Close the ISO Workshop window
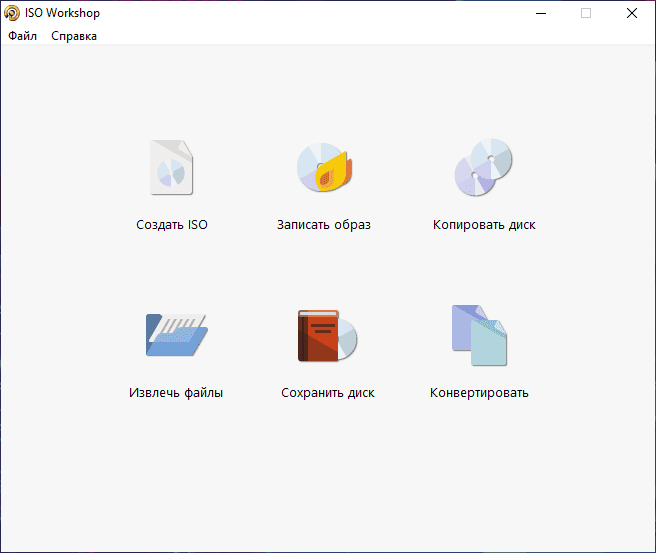Screen dimensions: 656x553 click(632, 13)
